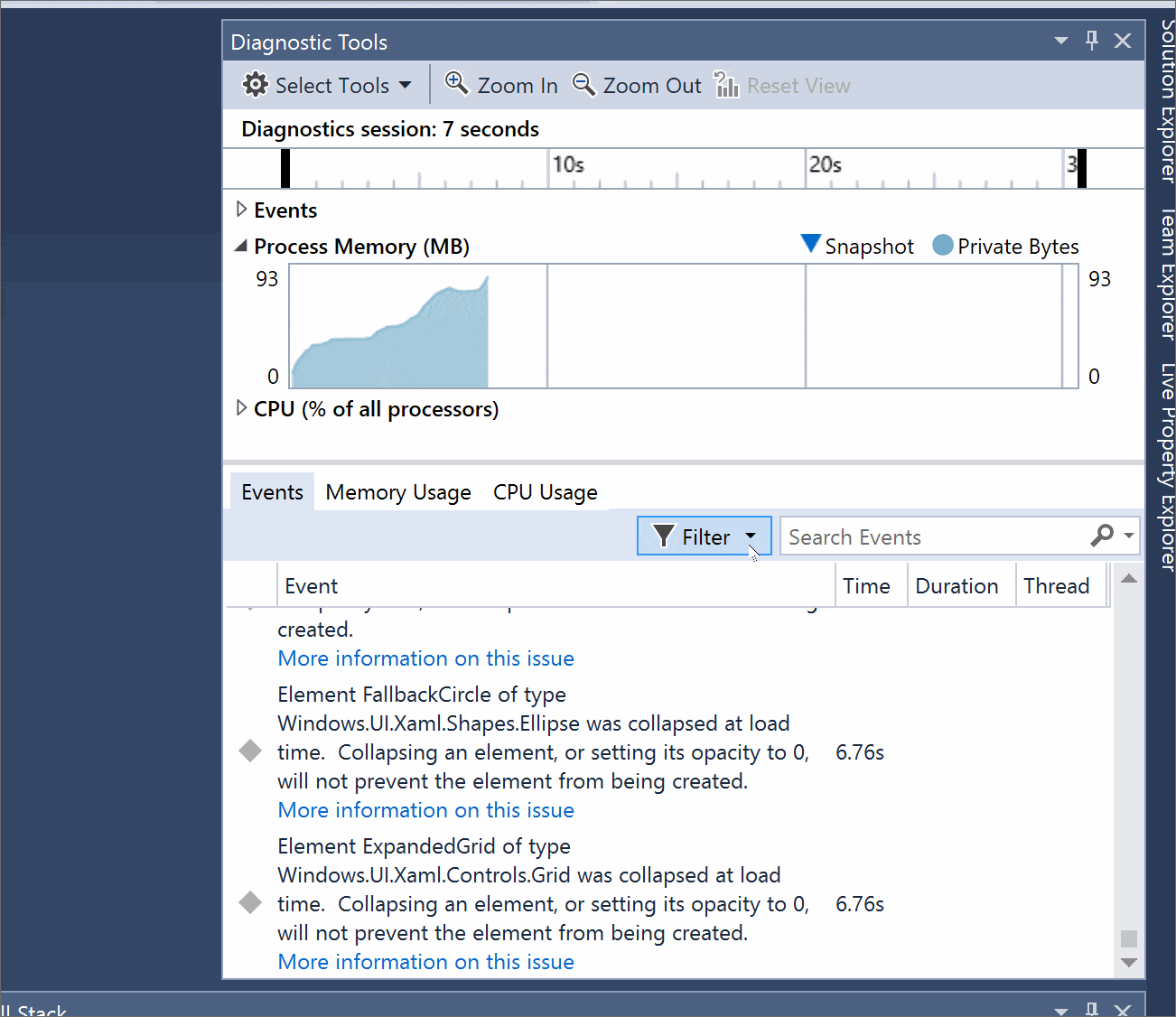Switch to the Memory Usage tab
The height and width of the screenshot is (1017, 1176).
click(398, 492)
